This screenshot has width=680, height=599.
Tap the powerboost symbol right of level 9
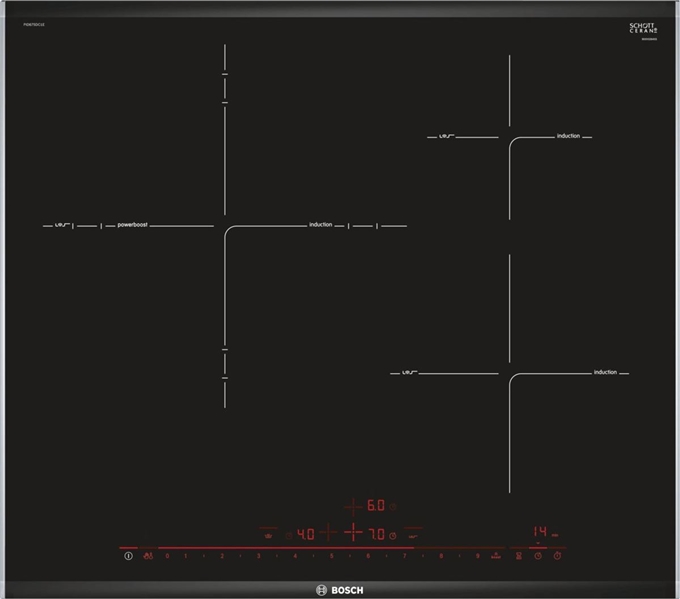496,555
